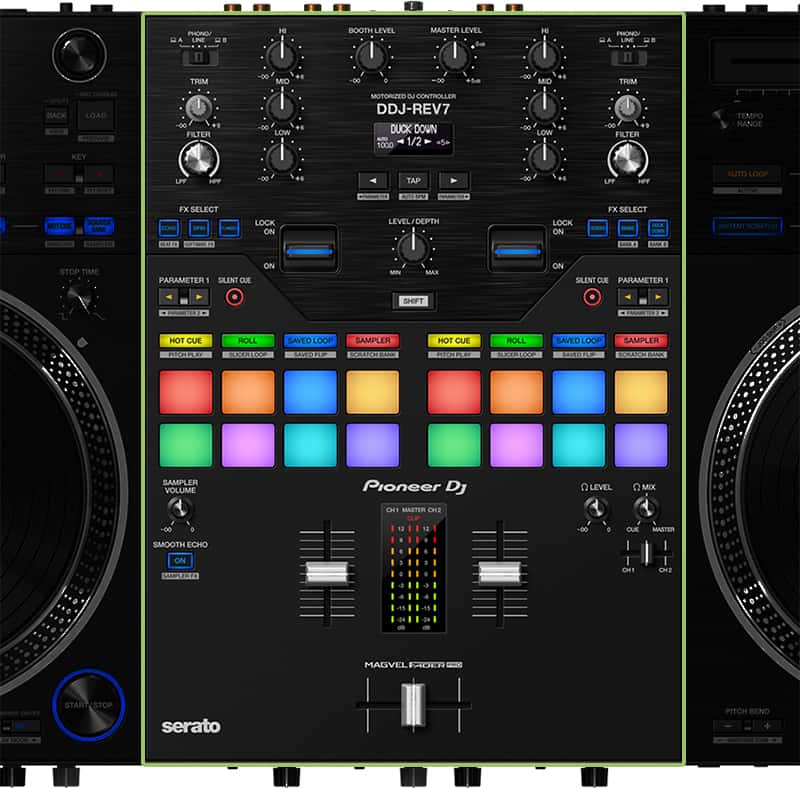Click the MASTER LEVEL knob
800x788 pixels.
click(455, 56)
